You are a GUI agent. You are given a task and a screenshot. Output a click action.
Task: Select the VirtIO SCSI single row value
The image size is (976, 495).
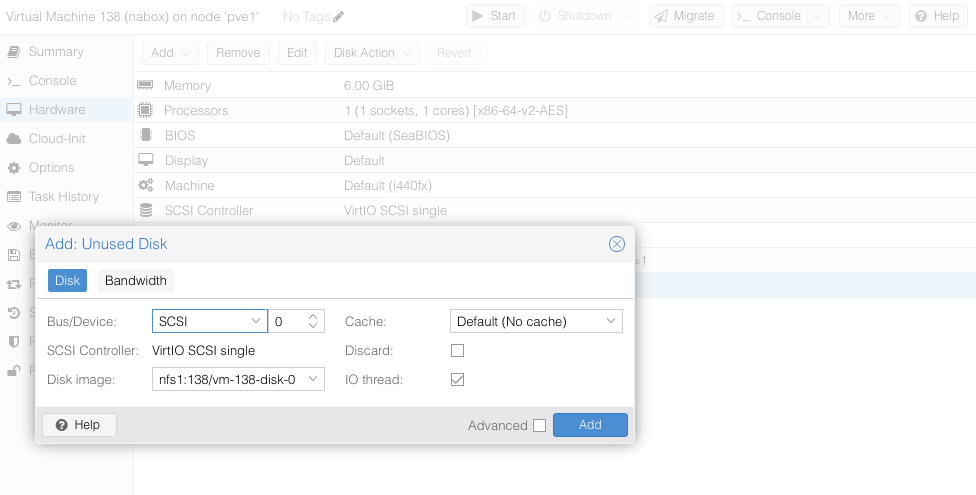[x=395, y=210]
